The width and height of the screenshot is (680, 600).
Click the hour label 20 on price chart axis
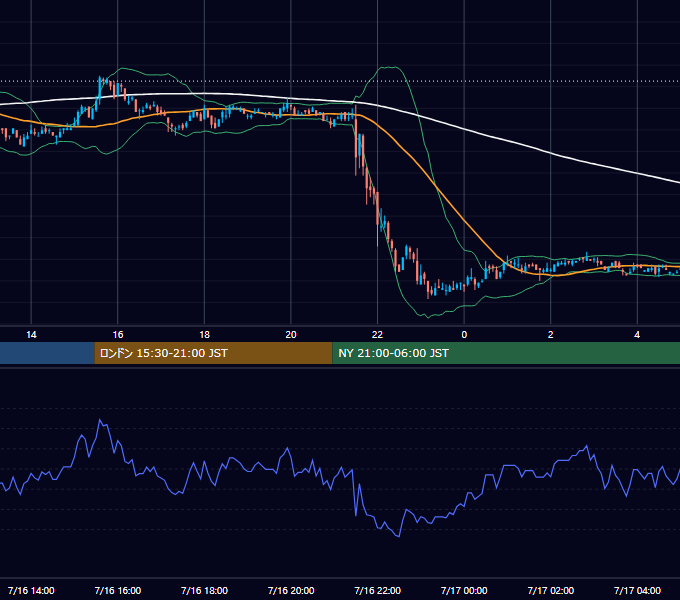click(291, 335)
